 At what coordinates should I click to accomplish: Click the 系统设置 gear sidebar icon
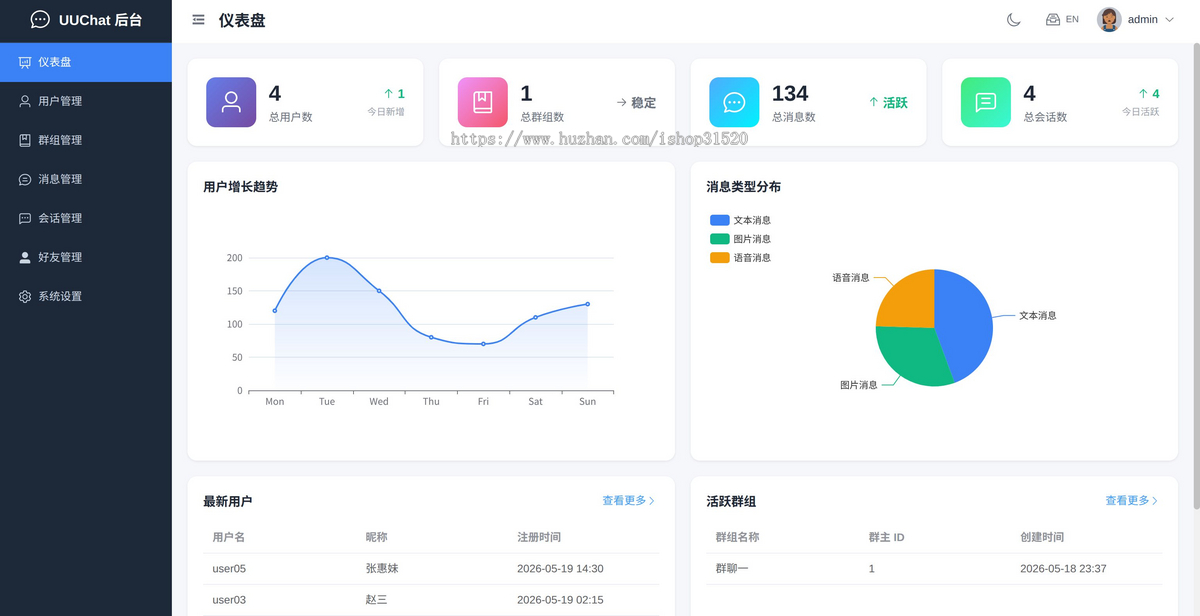point(25,296)
